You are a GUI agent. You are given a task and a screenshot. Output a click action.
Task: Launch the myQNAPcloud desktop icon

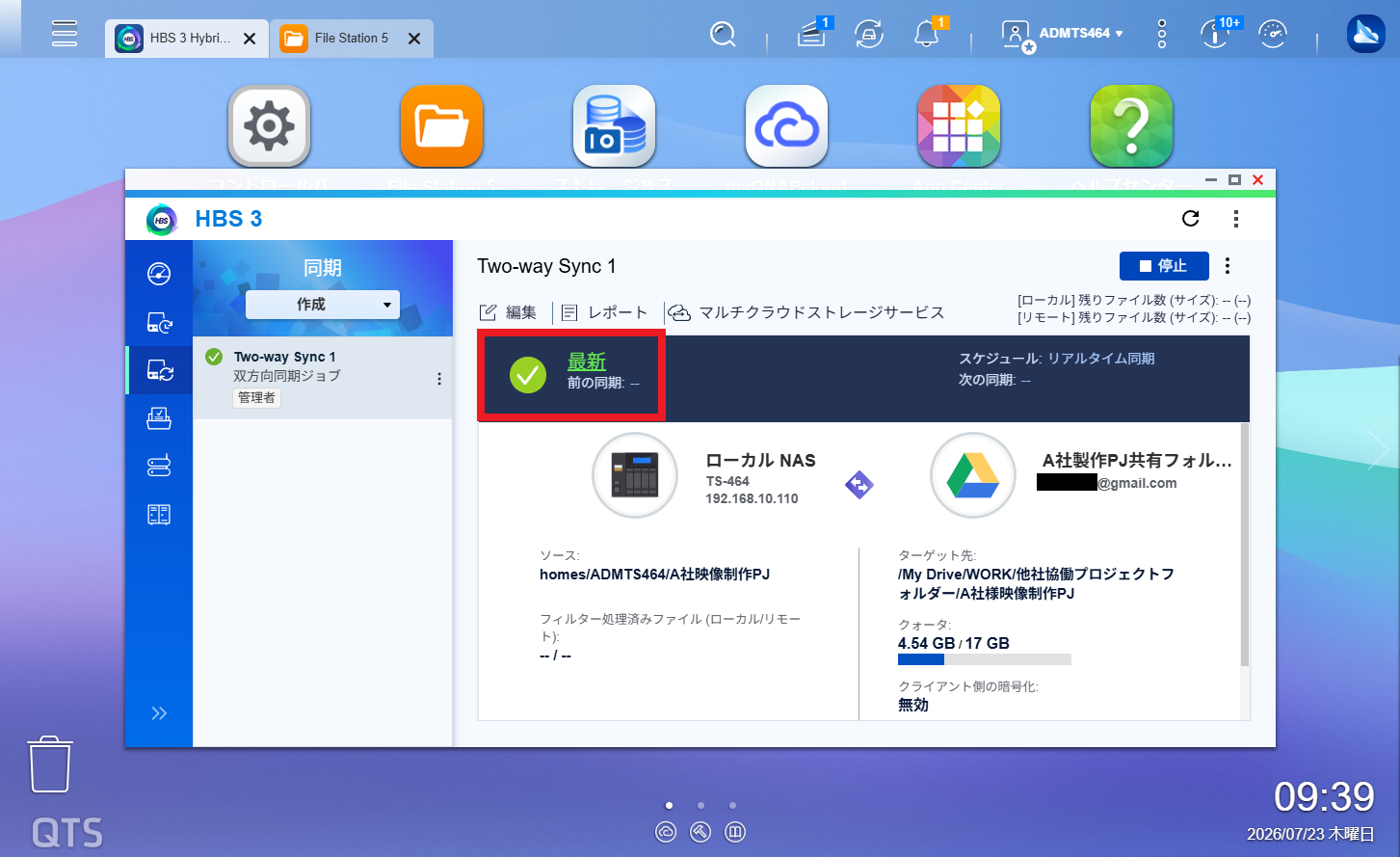pyautogui.click(x=786, y=126)
